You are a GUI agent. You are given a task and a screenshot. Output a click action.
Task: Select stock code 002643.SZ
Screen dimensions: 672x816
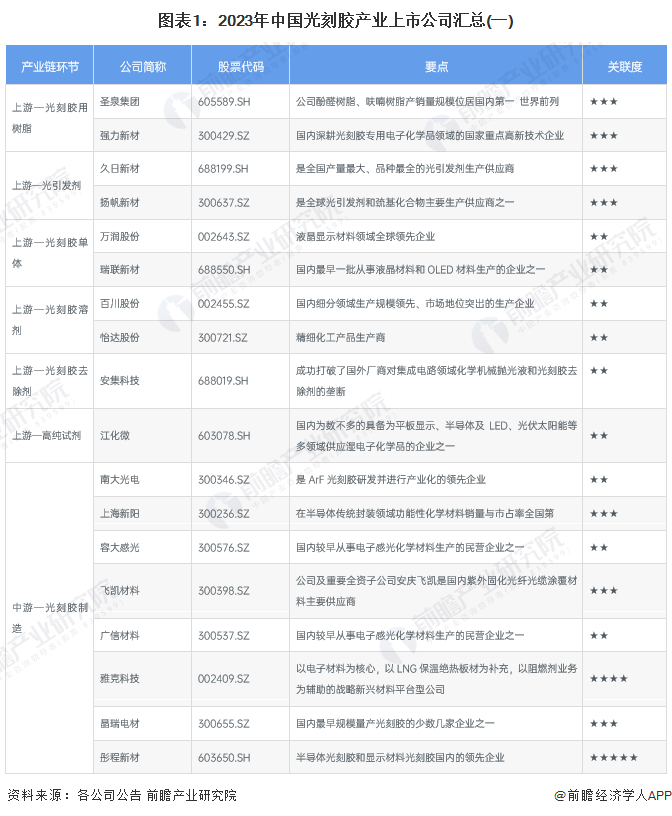click(x=223, y=236)
